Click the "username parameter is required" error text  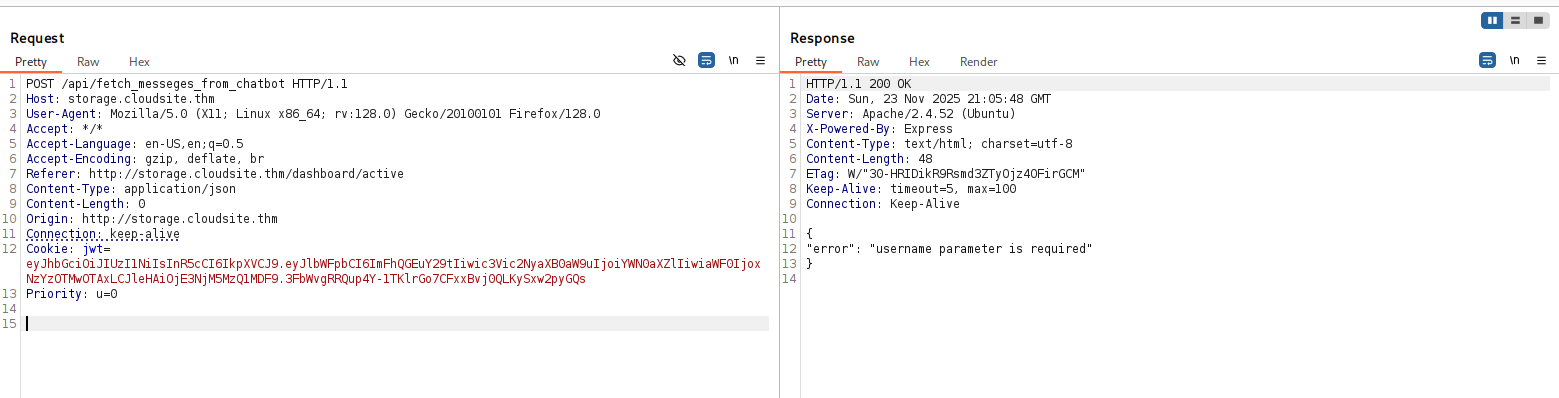[x=981, y=249]
